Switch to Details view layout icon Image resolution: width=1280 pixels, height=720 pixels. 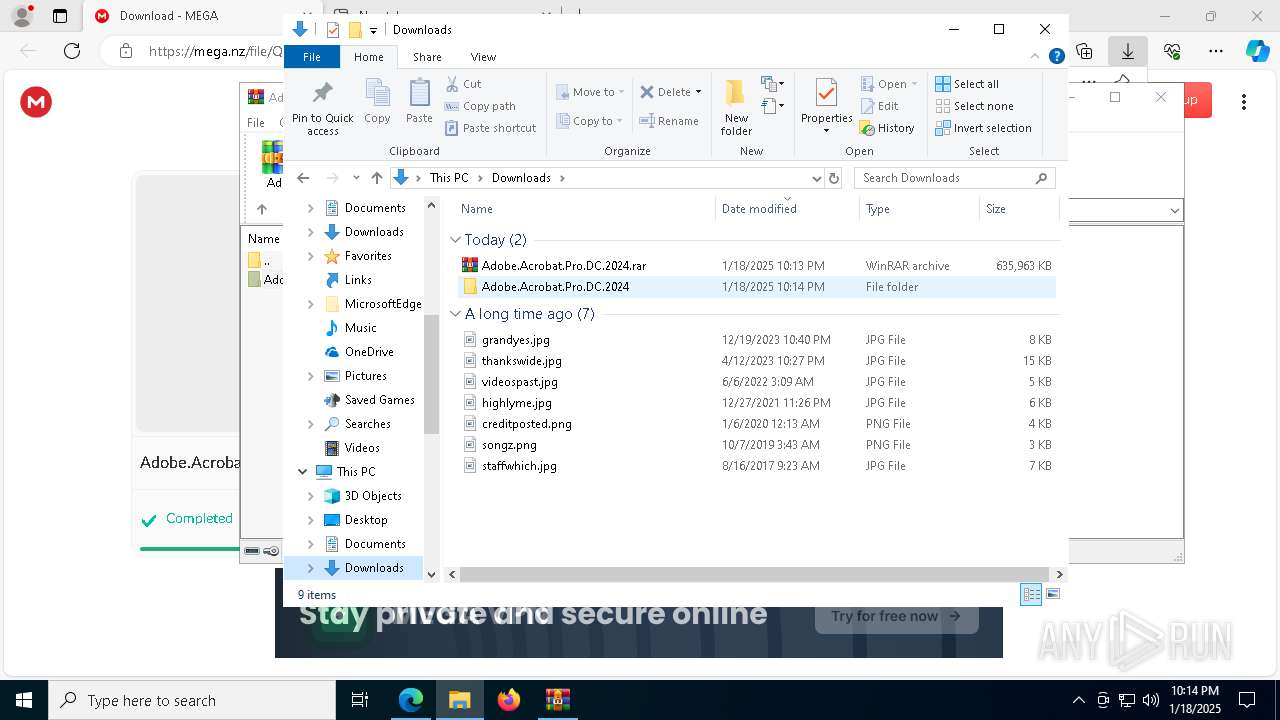pyautogui.click(x=1031, y=594)
